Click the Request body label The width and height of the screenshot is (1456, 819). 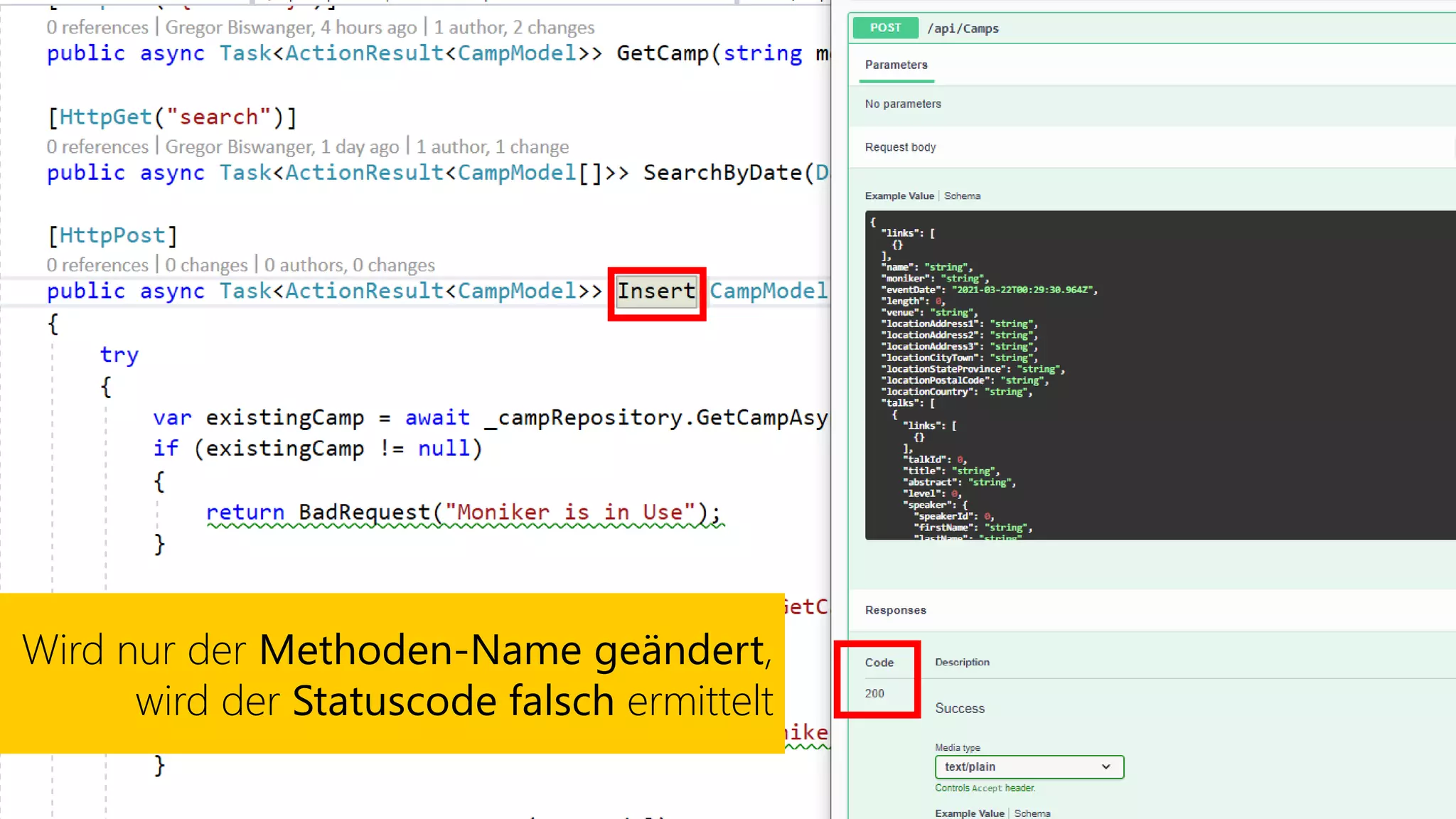tap(900, 147)
